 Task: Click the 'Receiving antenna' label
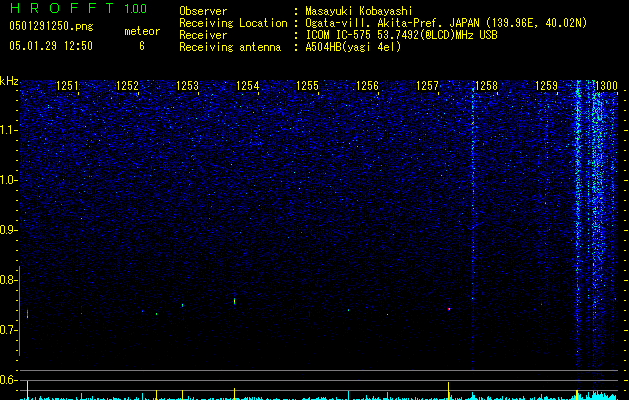tap(230, 47)
